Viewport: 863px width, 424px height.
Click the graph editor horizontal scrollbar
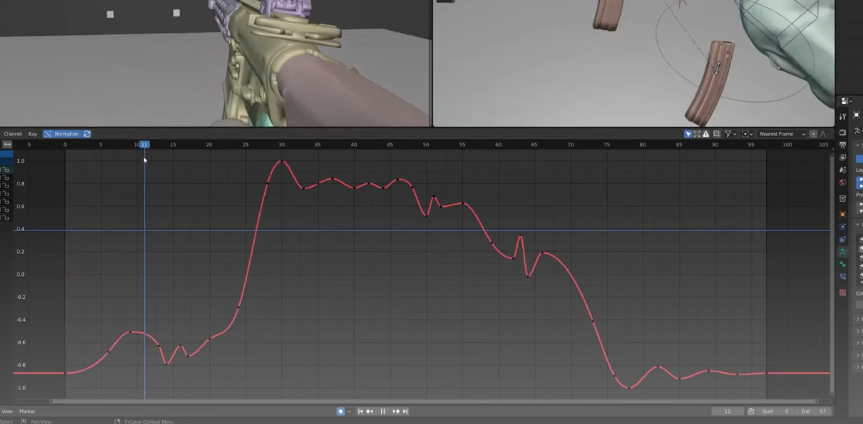[x=435, y=401]
